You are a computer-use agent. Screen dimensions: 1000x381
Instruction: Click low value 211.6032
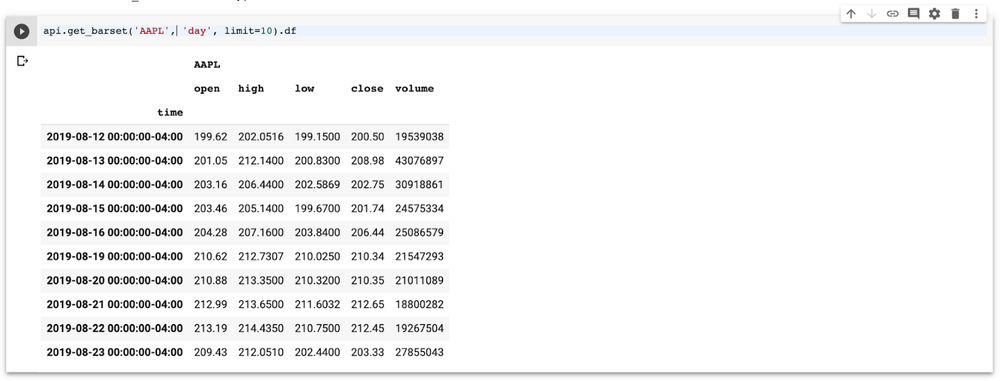point(318,304)
